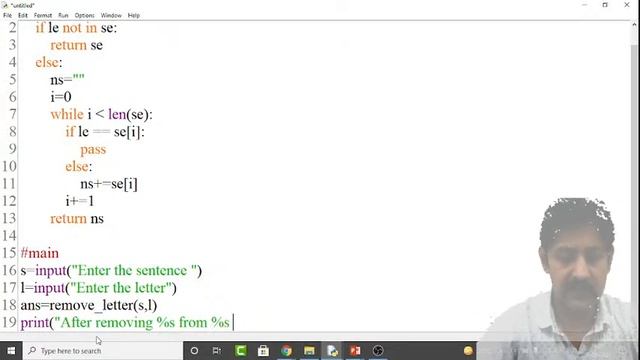Click the print 'After removing' line
Viewport: 640px width, 360px height.
pos(125,322)
